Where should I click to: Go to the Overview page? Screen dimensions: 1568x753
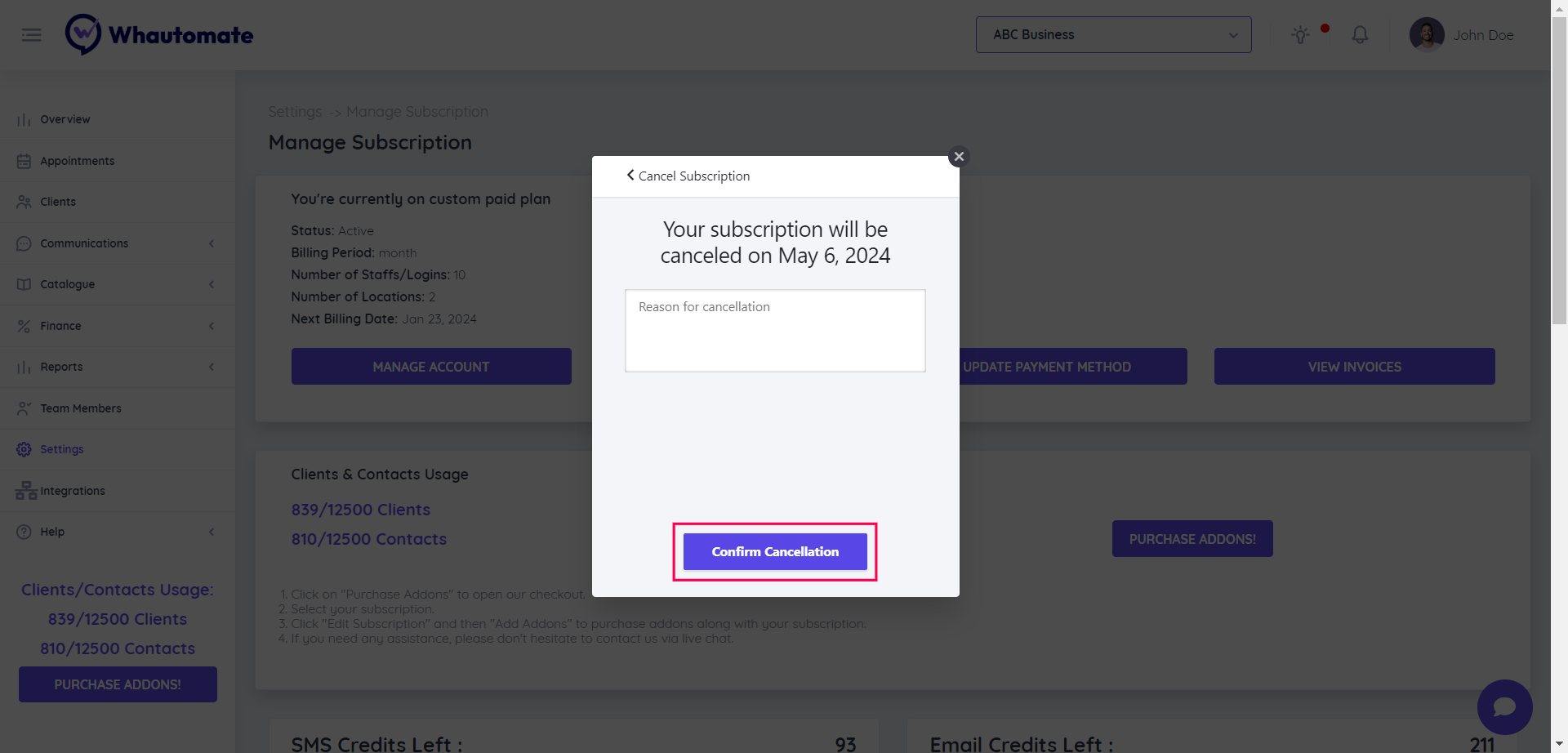pyautogui.click(x=65, y=119)
